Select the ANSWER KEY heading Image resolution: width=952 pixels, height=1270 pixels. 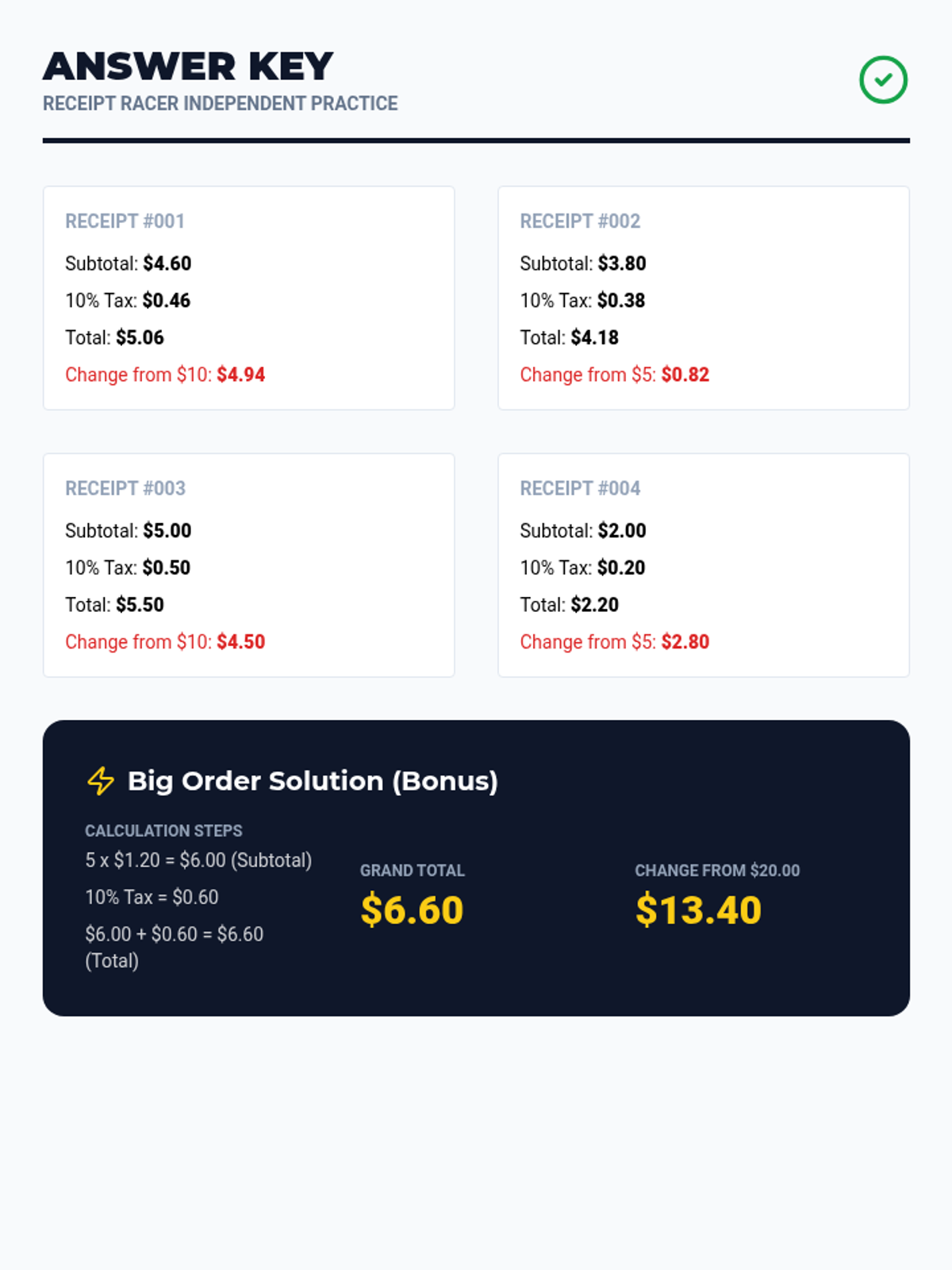pyautogui.click(x=188, y=66)
